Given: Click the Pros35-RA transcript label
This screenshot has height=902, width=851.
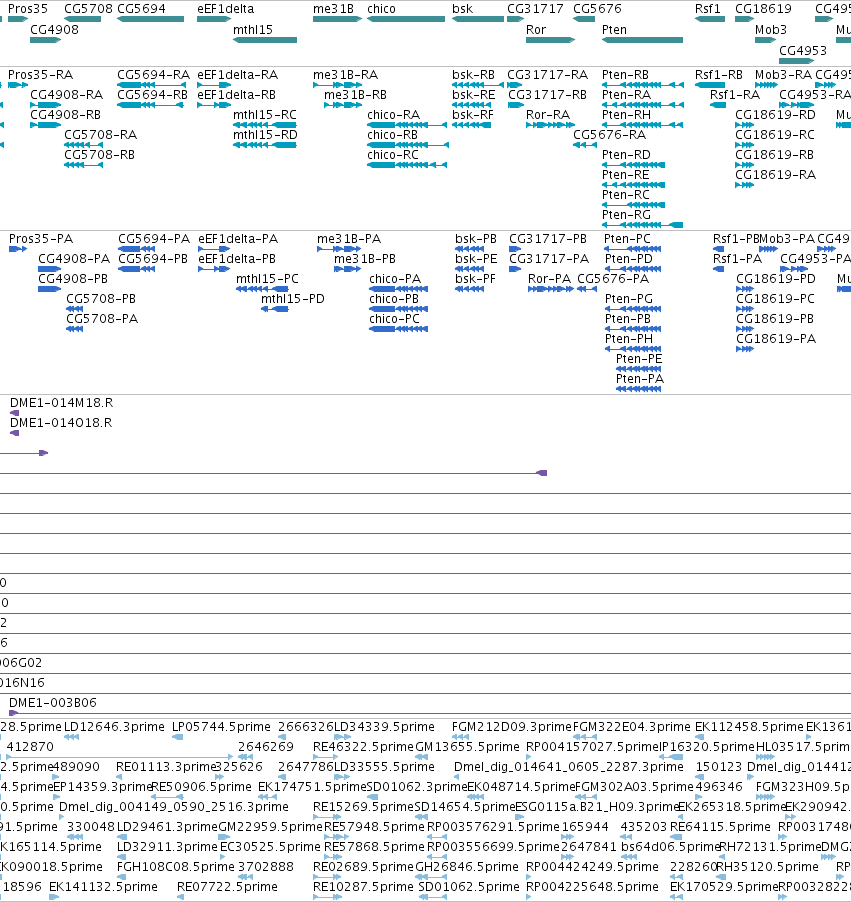Looking at the screenshot, I should point(40,75).
